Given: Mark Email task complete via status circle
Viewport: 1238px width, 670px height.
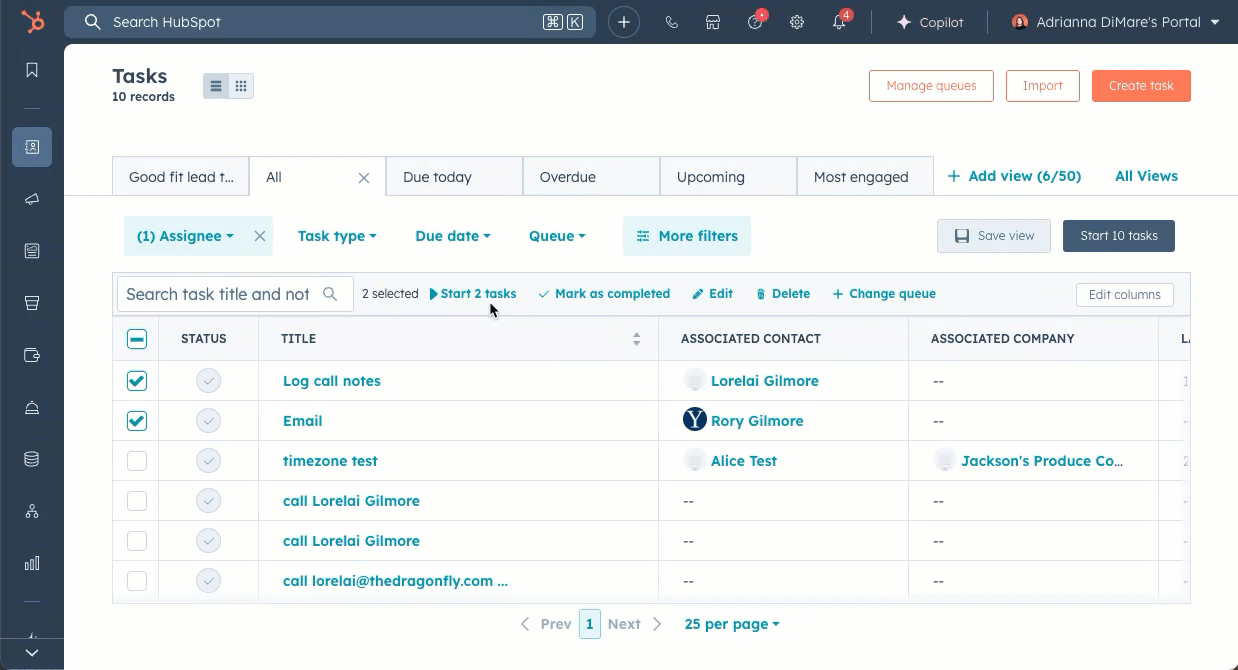Looking at the screenshot, I should 208,421.
